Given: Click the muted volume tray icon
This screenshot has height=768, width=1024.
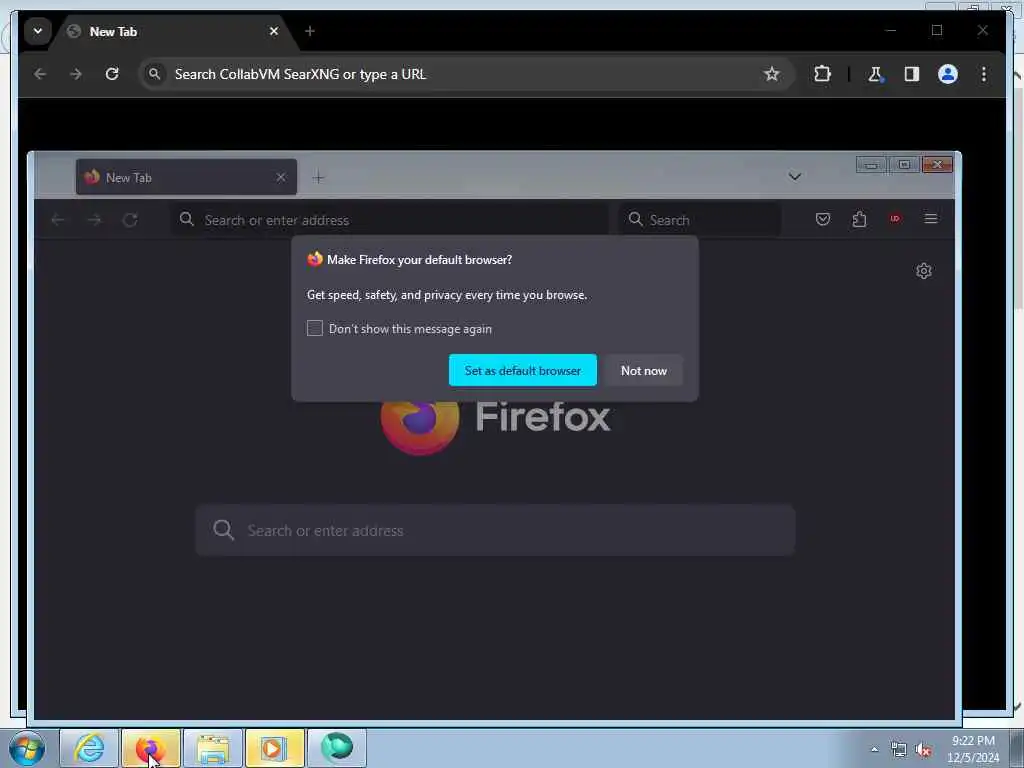Looking at the screenshot, I should (923, 750).
